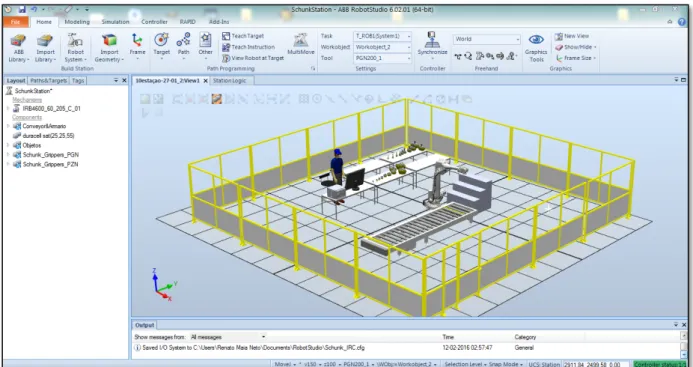Open the Task dropdown T_ROB1(System1)
This screenshot has width=693, height=367.
click(x=382, y=36)
